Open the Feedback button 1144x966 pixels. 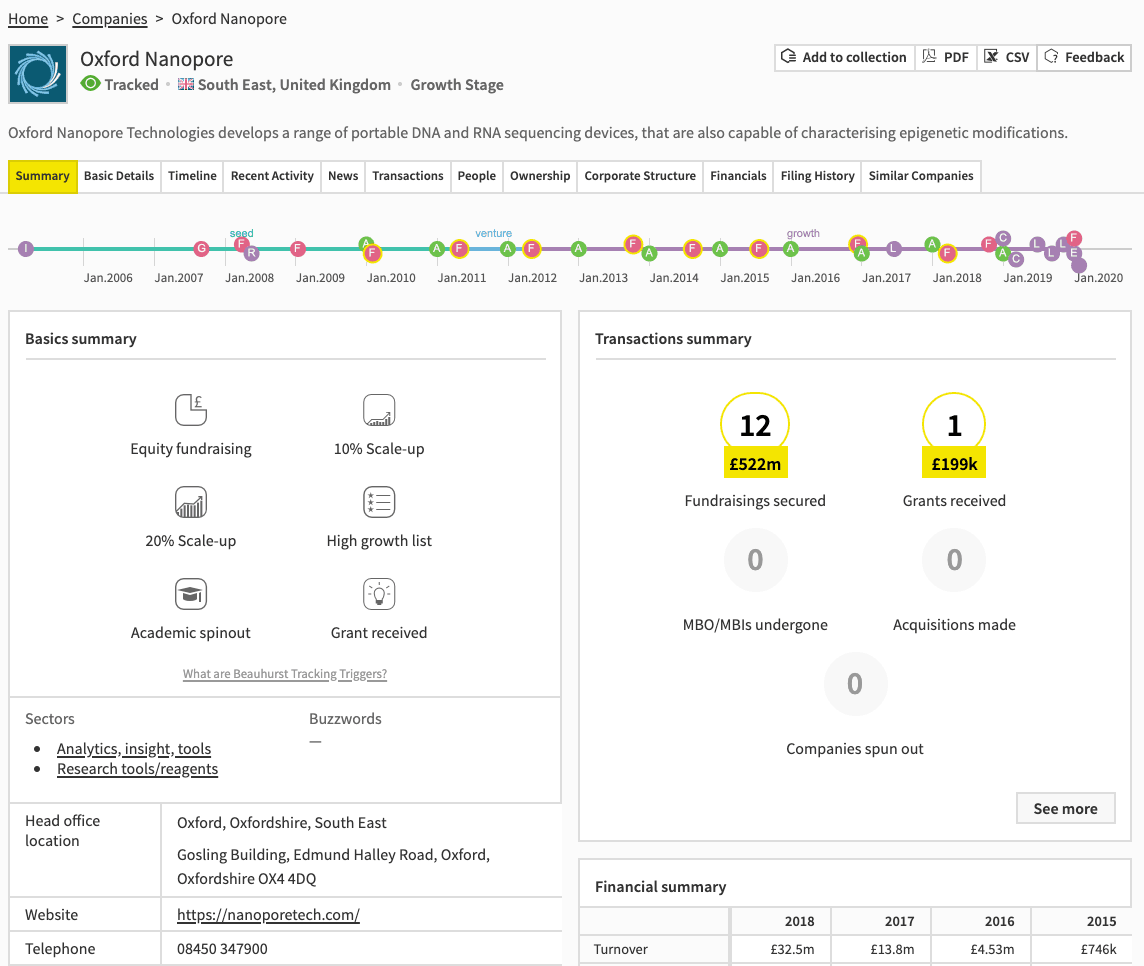point(1084,57)
